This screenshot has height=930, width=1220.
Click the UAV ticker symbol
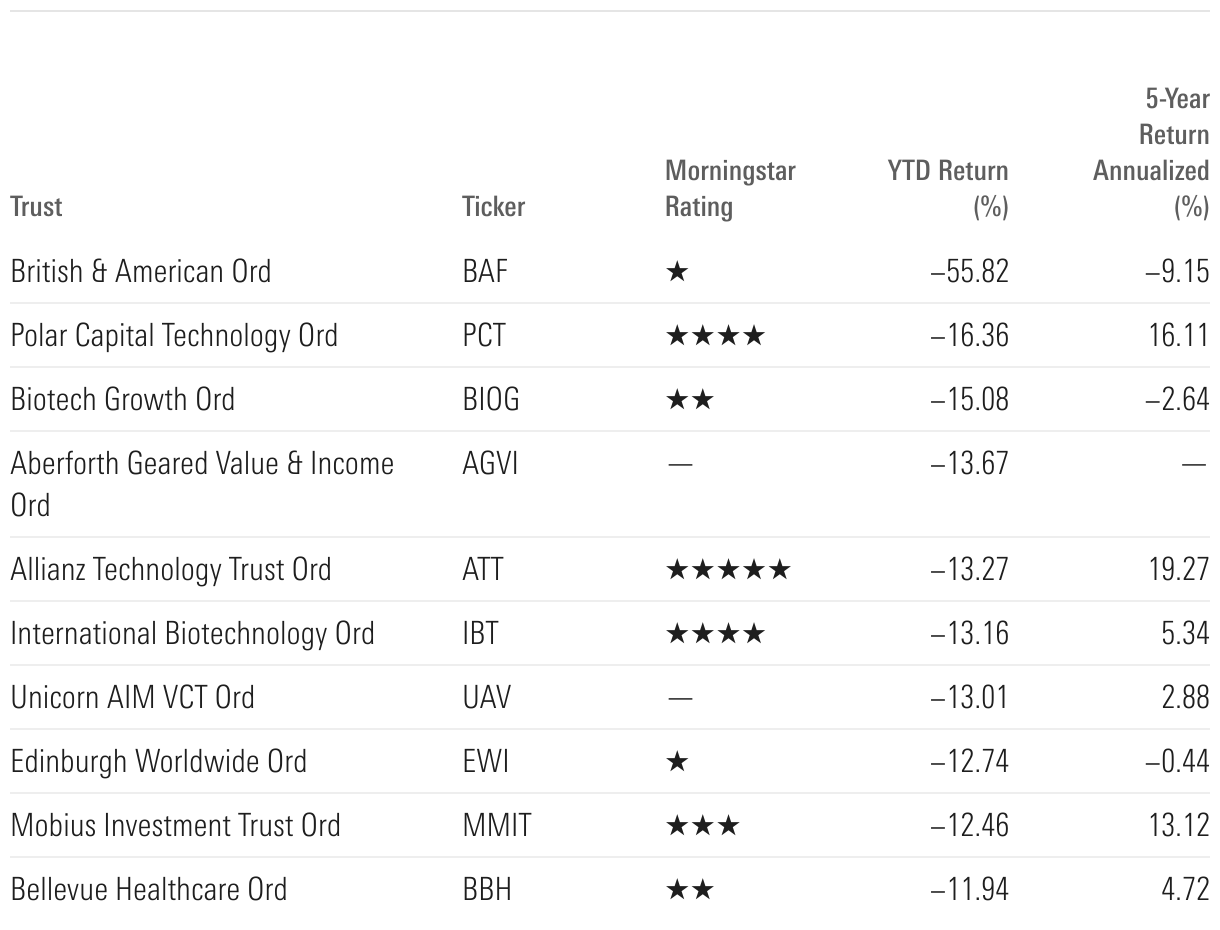point(486,697)
